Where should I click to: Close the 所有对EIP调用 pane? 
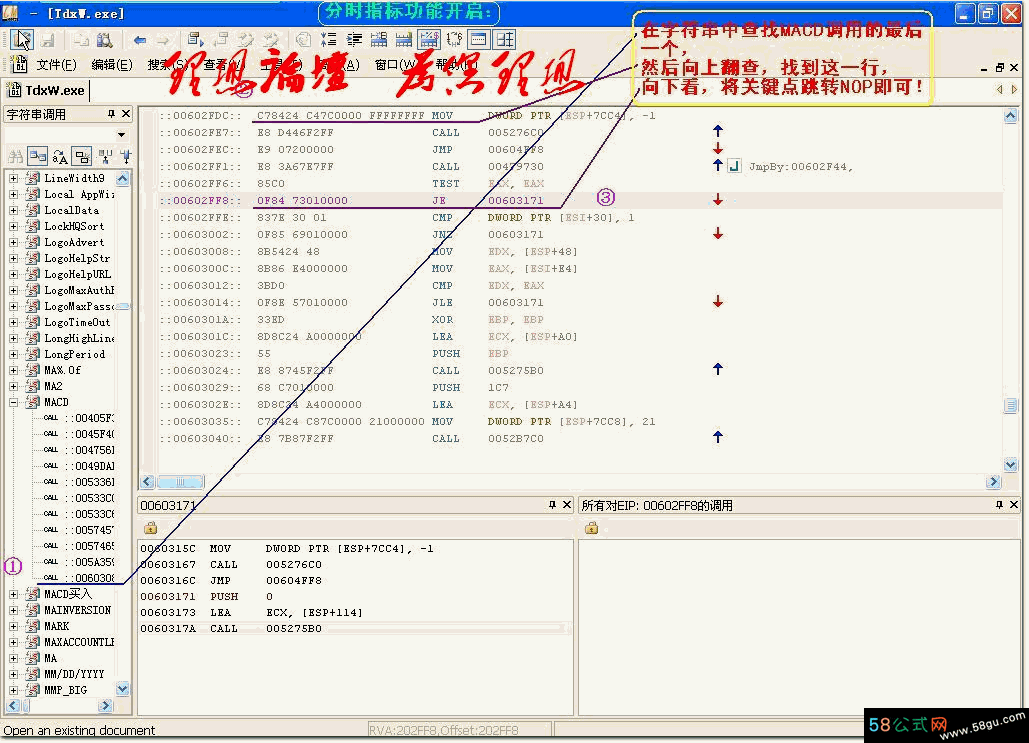pyautogui.click(x=1014, y=505)
